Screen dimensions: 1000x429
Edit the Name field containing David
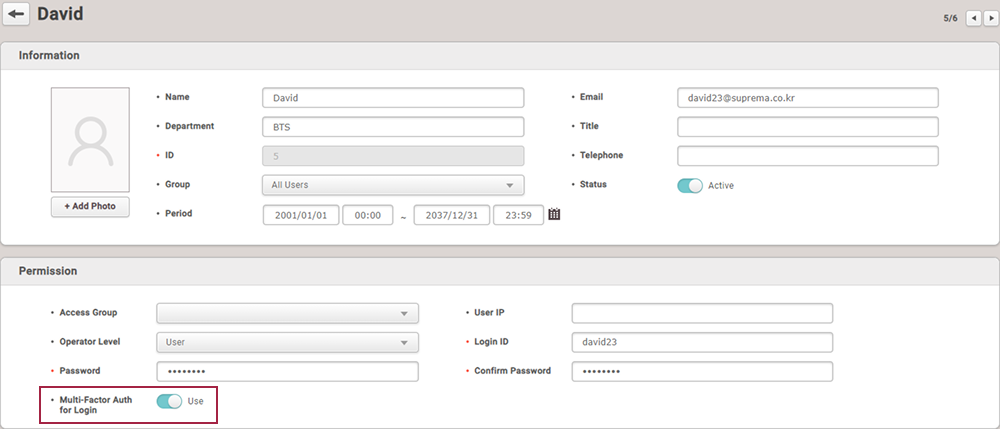tap(393, 98)
